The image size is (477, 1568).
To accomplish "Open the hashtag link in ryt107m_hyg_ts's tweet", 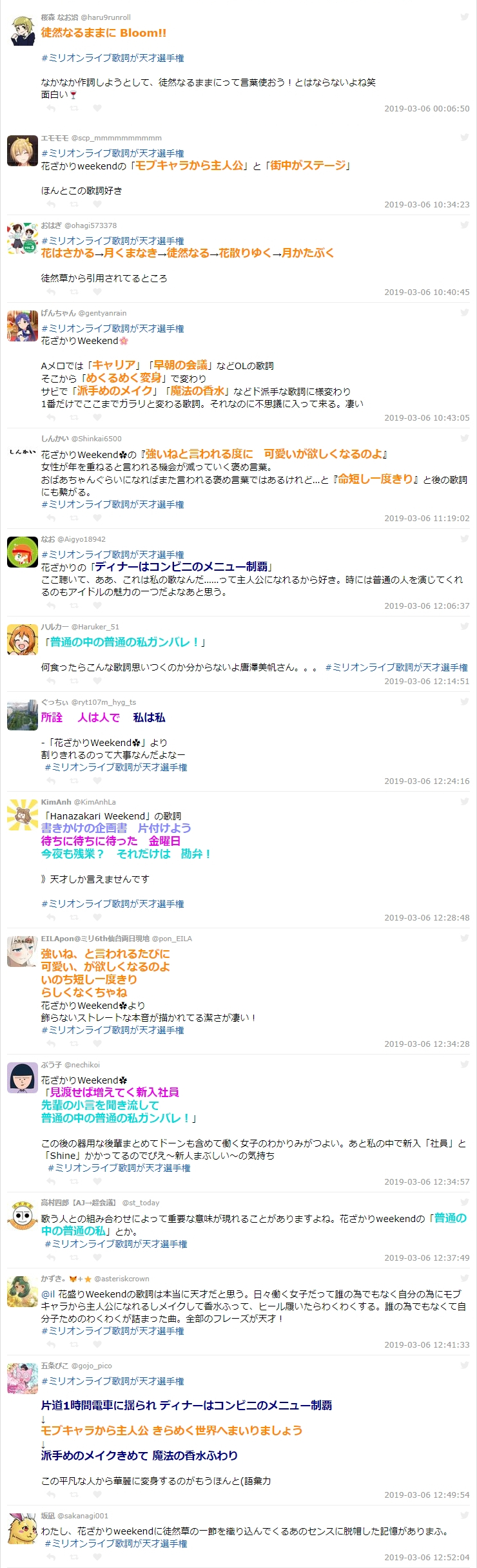I will pyautogui.click(x=116, y=767).
